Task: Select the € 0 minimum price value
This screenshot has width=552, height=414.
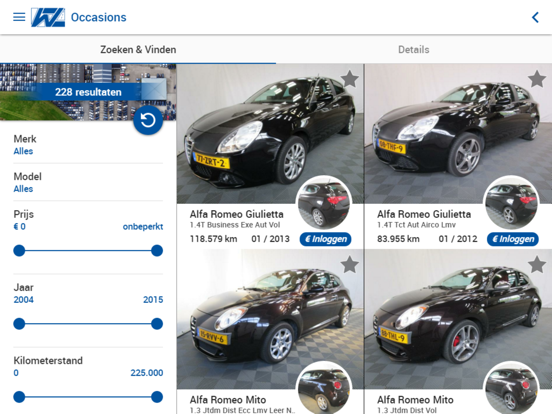Action: 19,226
